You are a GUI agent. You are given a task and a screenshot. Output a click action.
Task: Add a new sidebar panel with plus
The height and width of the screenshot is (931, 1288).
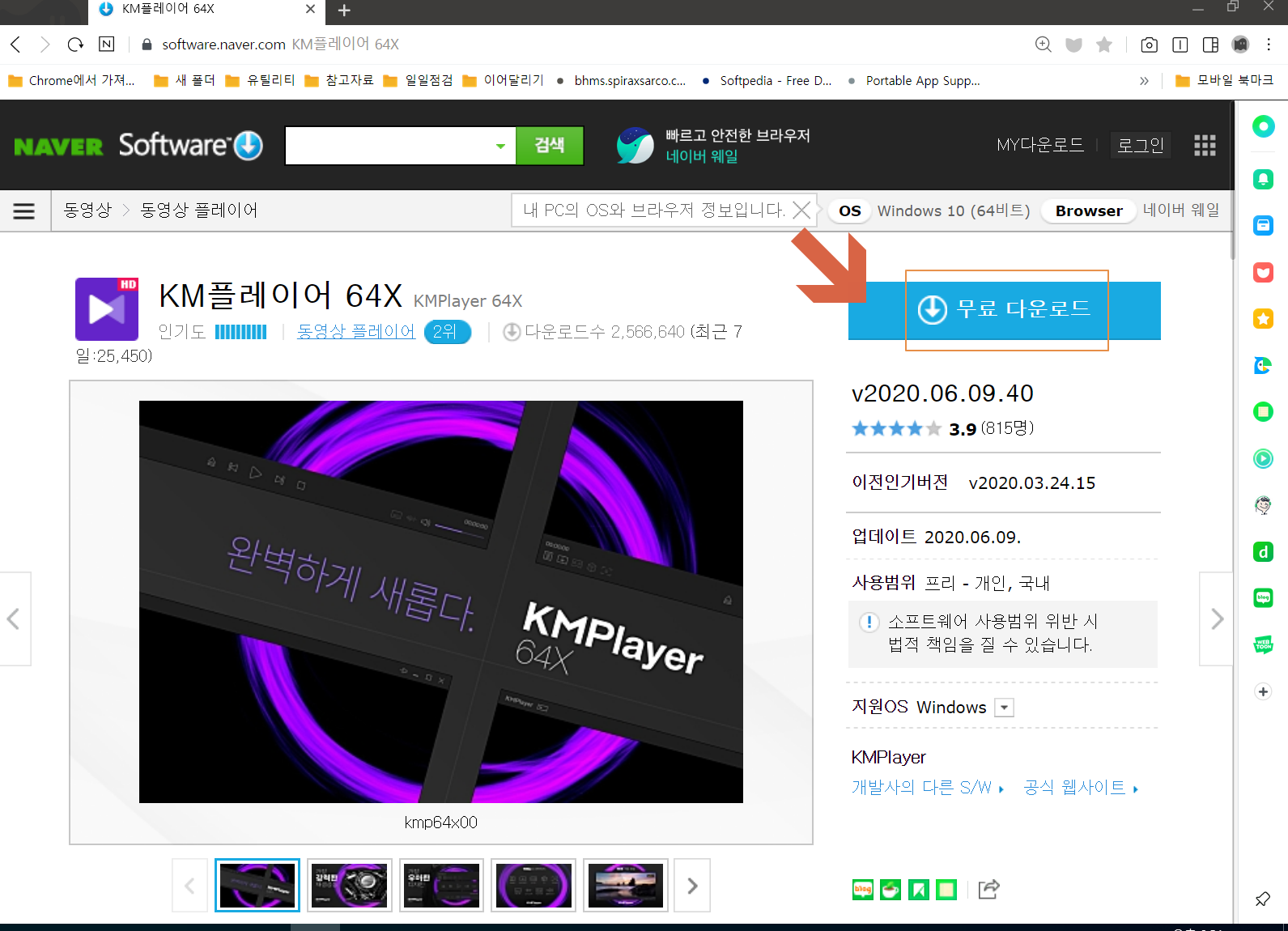(1263, 691)
